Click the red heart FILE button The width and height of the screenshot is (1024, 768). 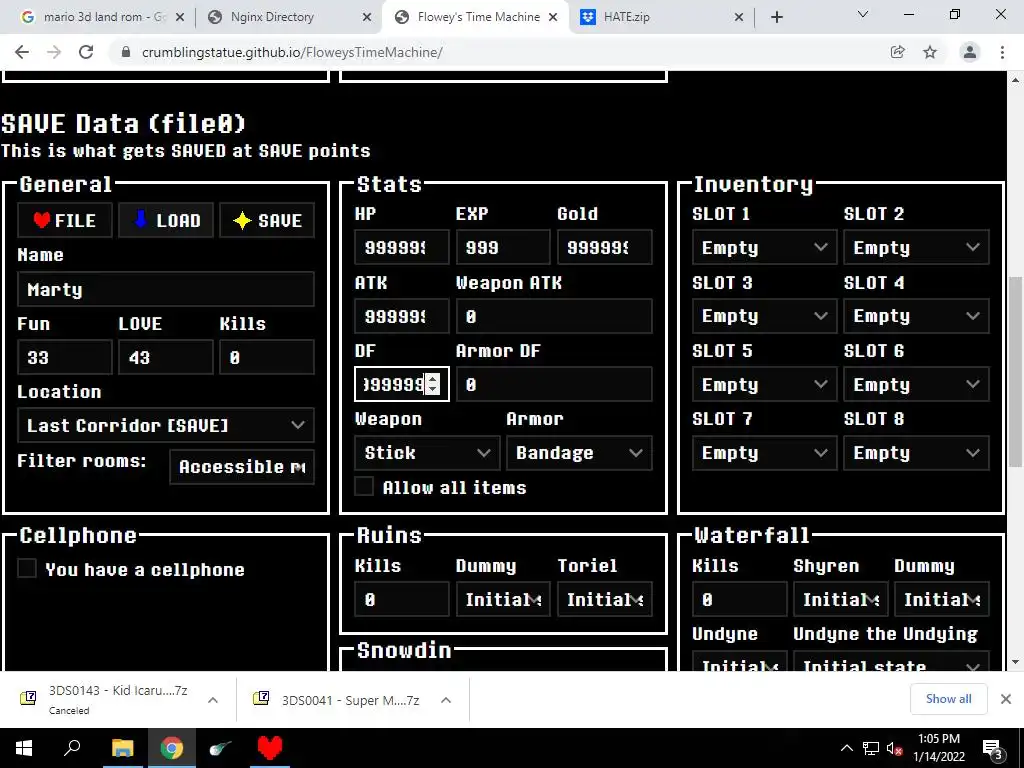65,220
